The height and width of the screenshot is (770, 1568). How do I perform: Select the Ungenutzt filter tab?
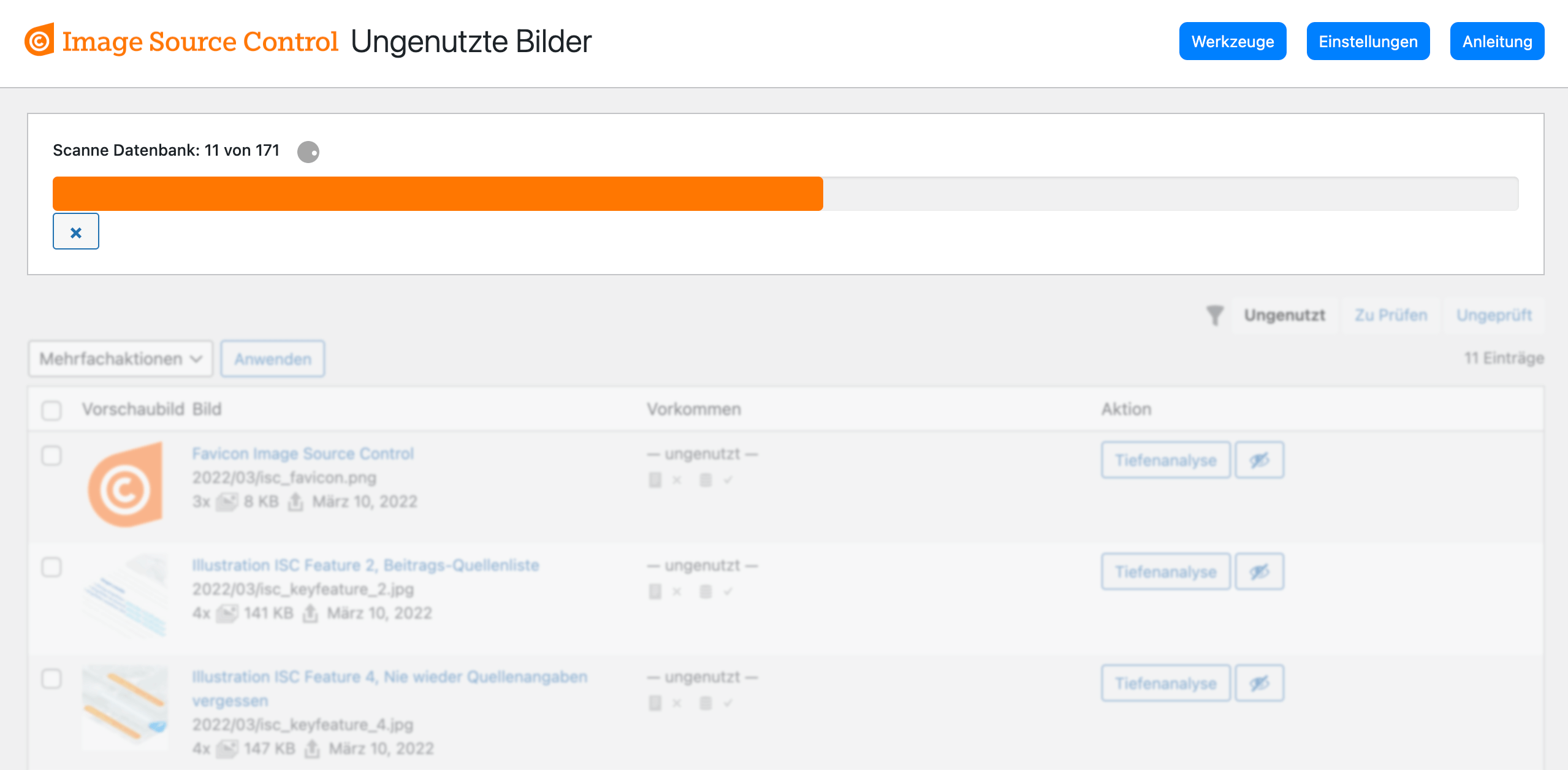coord(1285,315)
